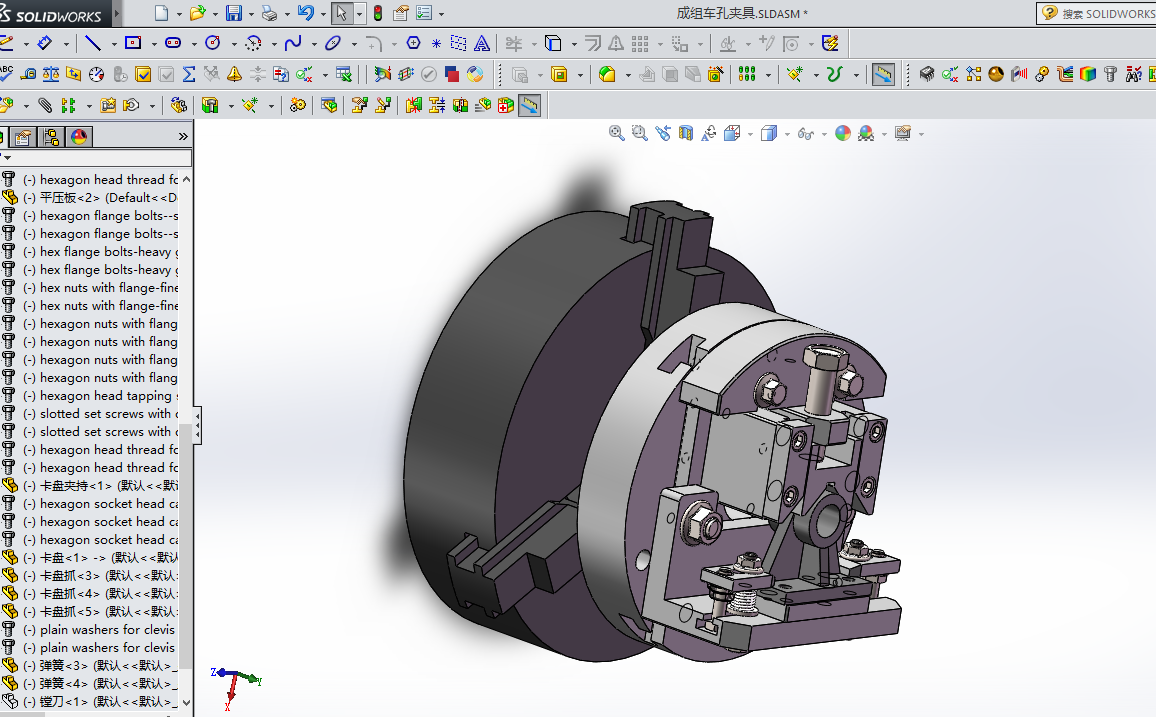Click the Edit Appearance color ball icon
This screenshot has height=717, width=1156.
point(843,133)
